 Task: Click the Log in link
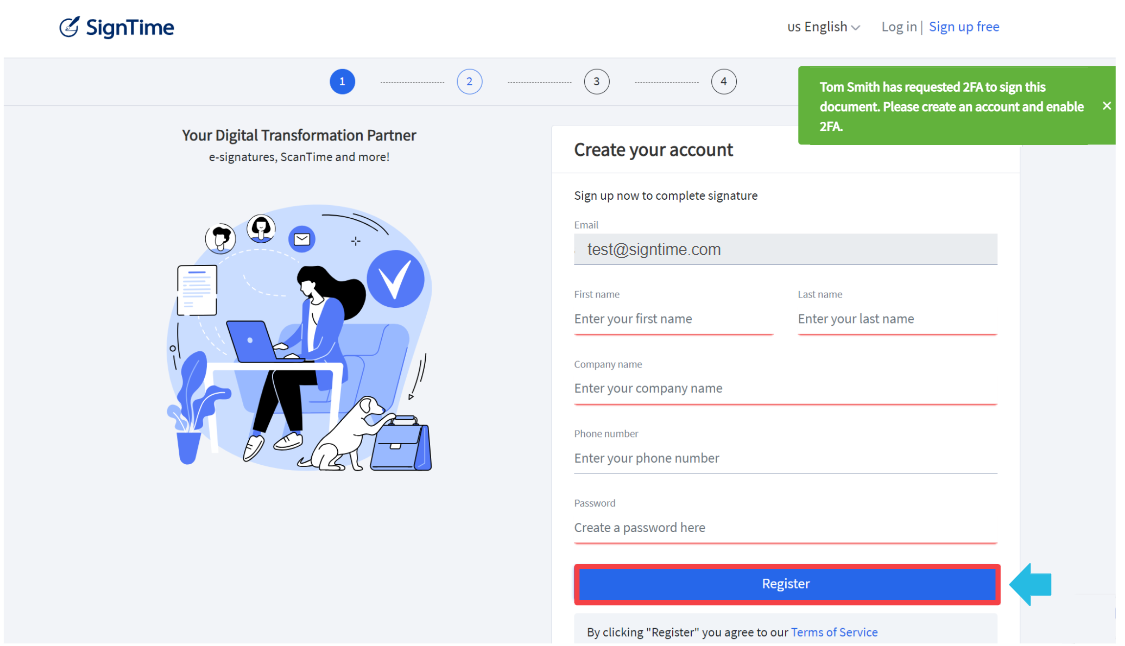point(897,27)
